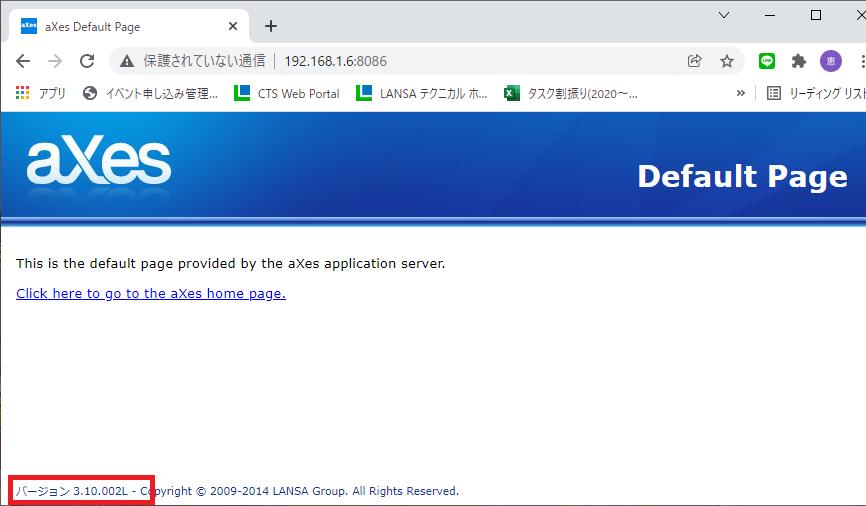The width and height of the screenshot is (866, 506).
Task: Expand the tab search chevron
Action: click(x=724, y=15)
